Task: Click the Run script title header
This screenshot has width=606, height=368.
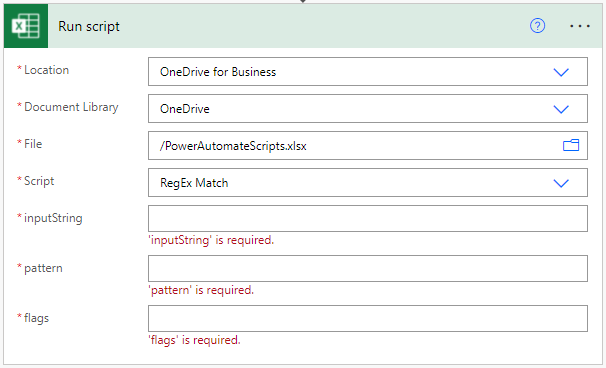Action: 89,26
